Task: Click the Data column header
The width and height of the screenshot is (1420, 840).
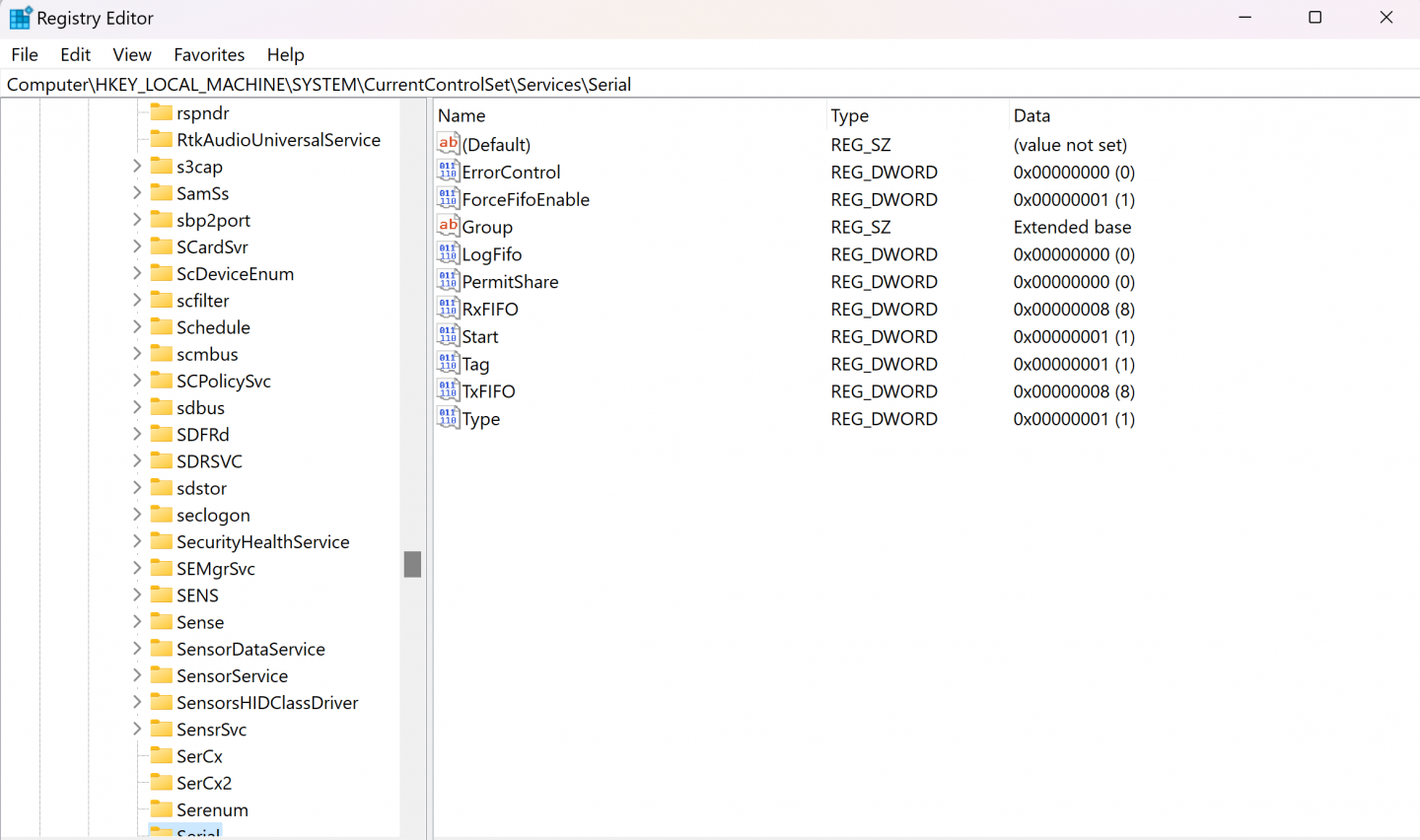Action: pos(1031,115)
